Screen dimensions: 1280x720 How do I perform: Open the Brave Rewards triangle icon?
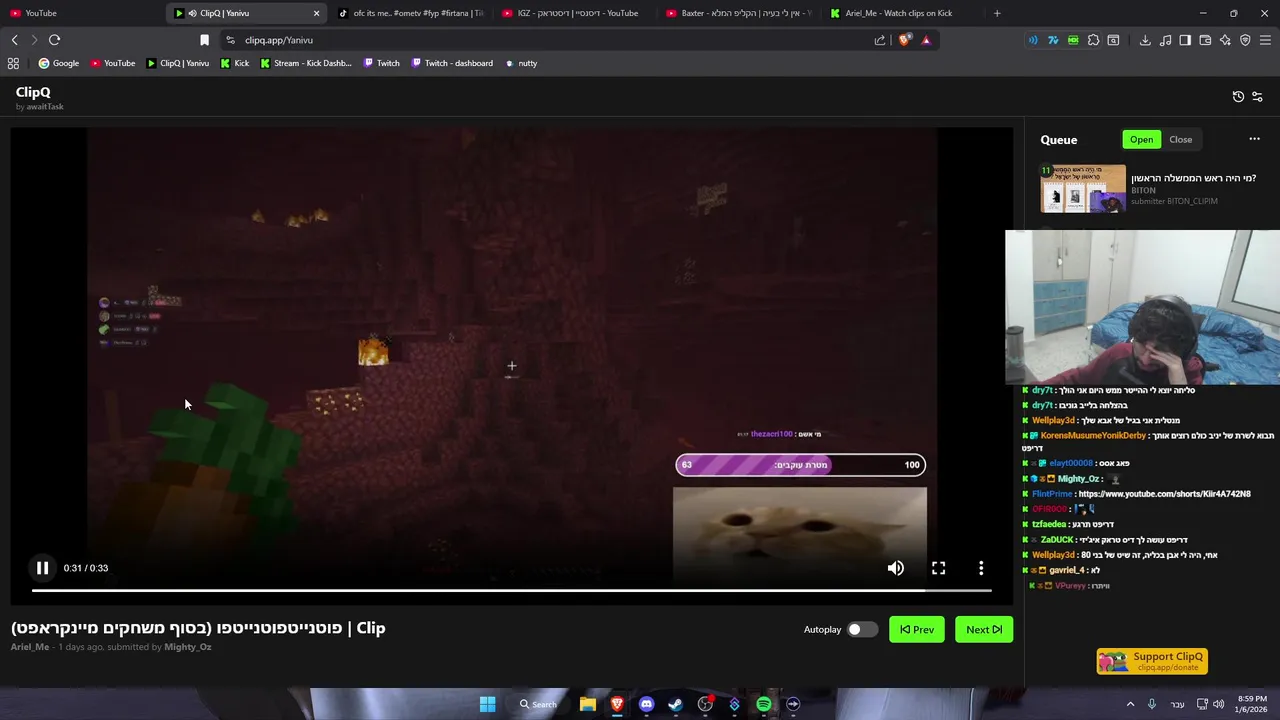926,40
